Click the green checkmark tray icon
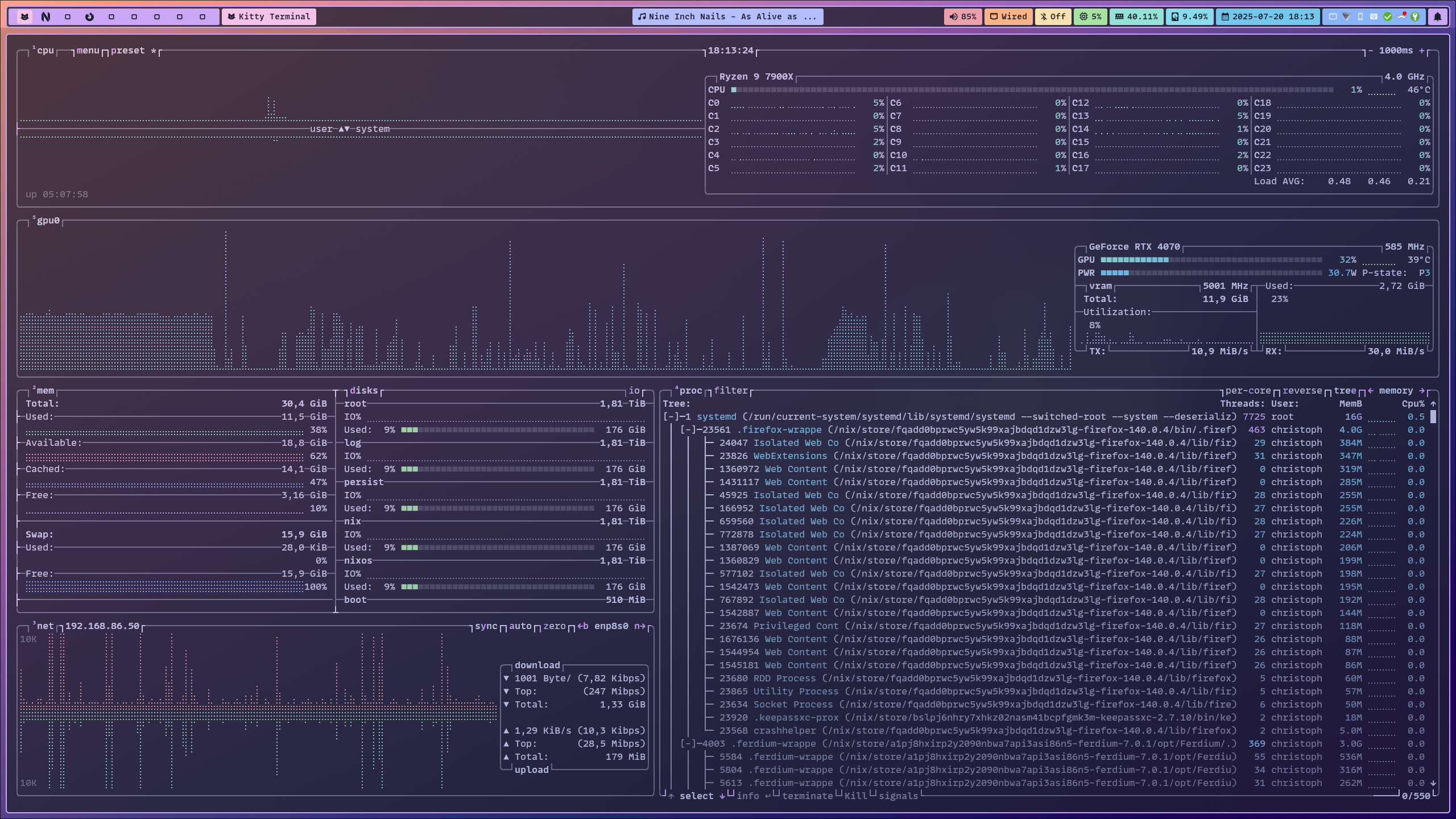This screenshot has height=819, width=1456. coord(1388,16)
